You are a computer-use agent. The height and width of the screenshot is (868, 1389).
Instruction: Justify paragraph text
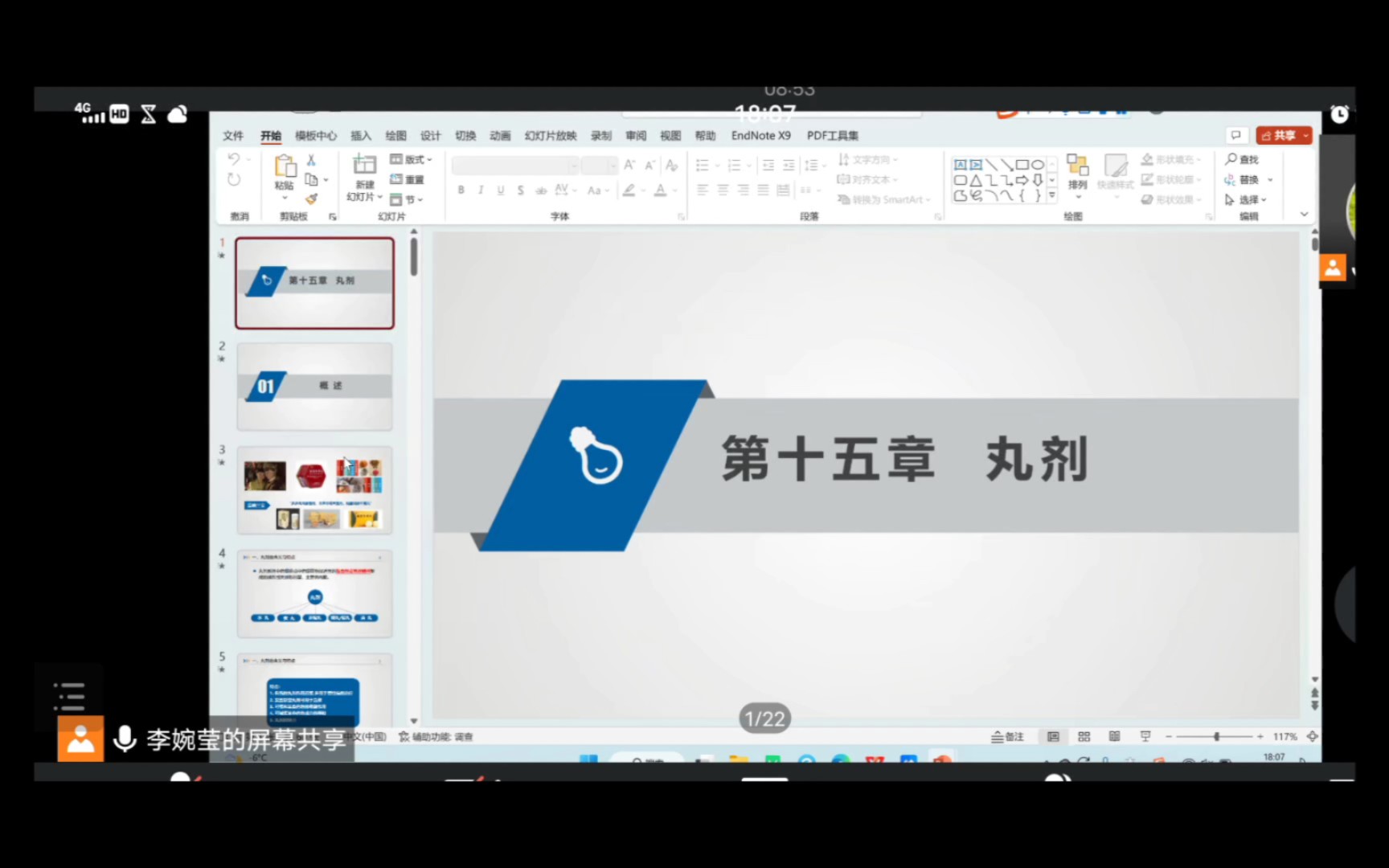pyautogui.click(x=763, y=190)
